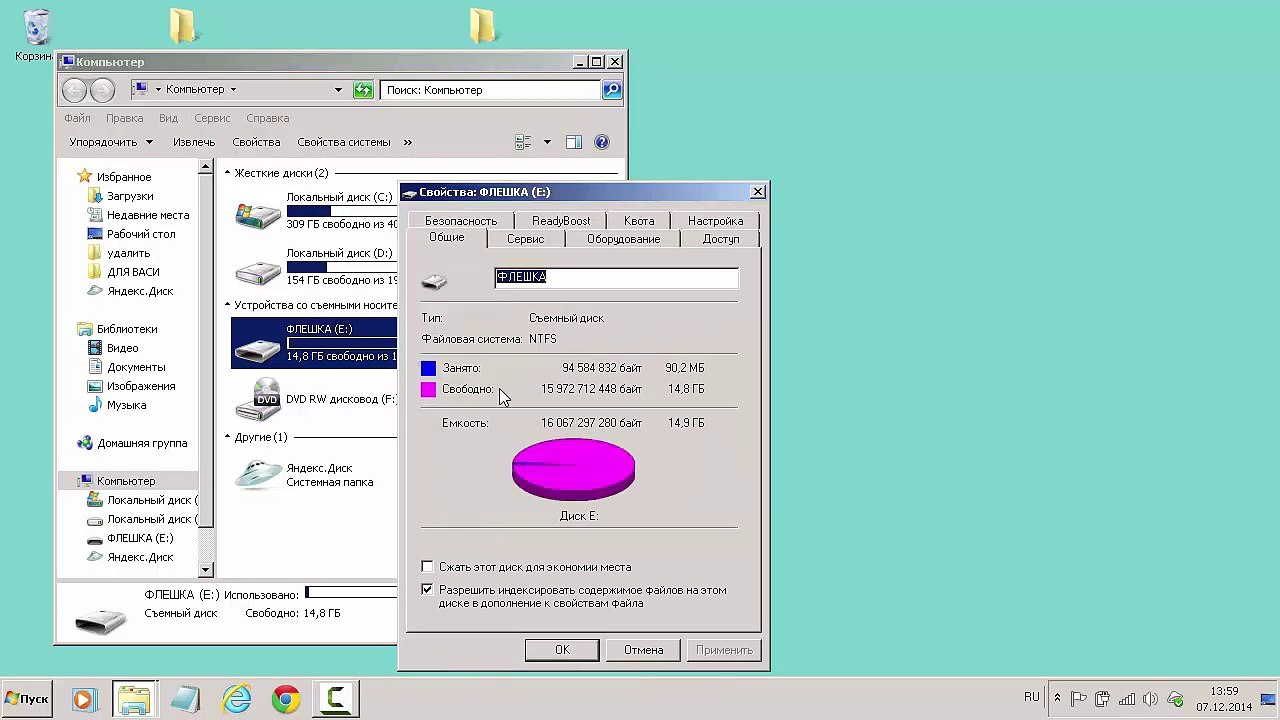Screen dimensions: 1280x720
Task: Open the Вид menu in Explorer
Action: click(x=168, y=118)
